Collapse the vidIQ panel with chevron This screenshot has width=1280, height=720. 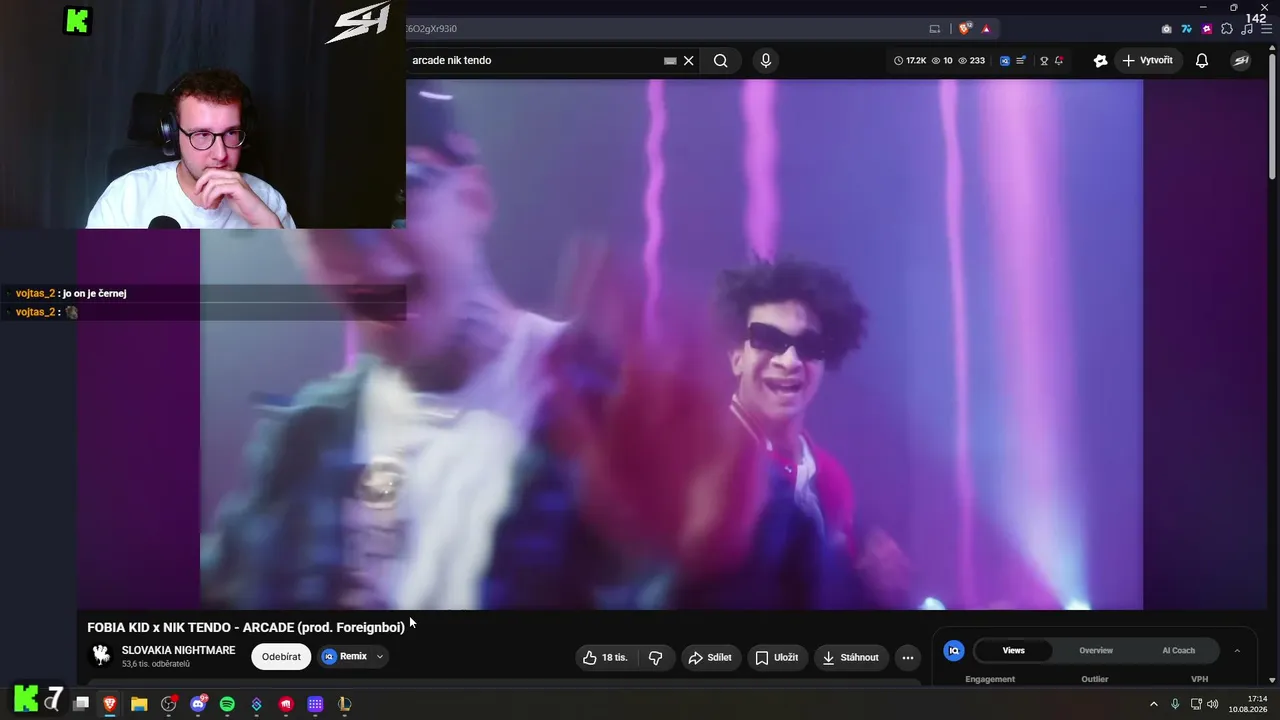click(x=1237, y=650)
